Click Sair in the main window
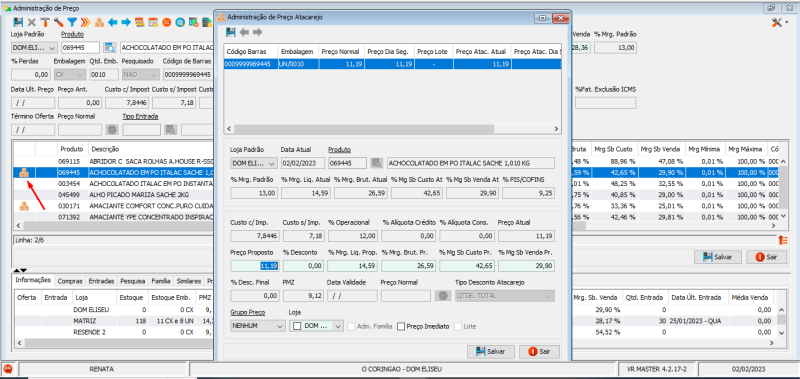 coord(766,257)
